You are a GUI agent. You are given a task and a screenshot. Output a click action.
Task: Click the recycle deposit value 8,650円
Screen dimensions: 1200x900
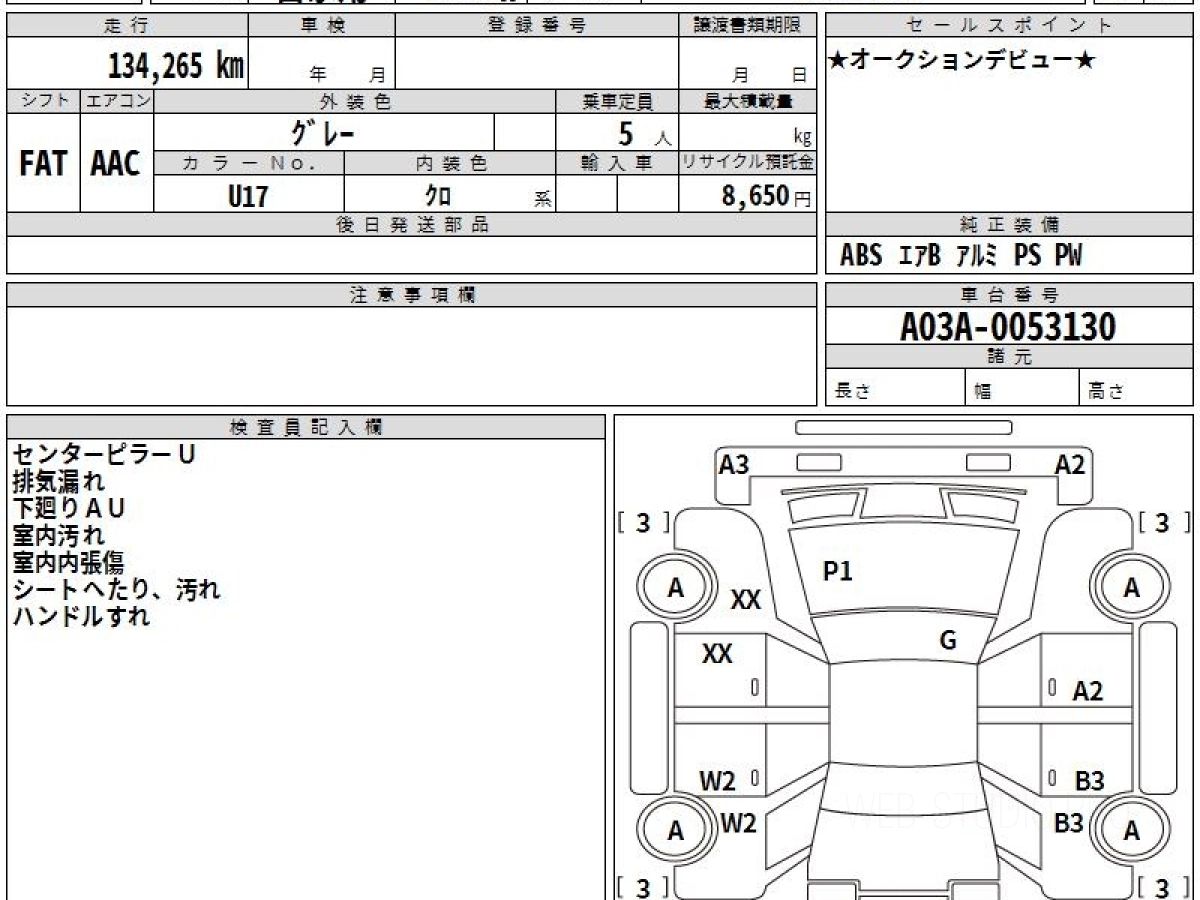coord(767,196)
